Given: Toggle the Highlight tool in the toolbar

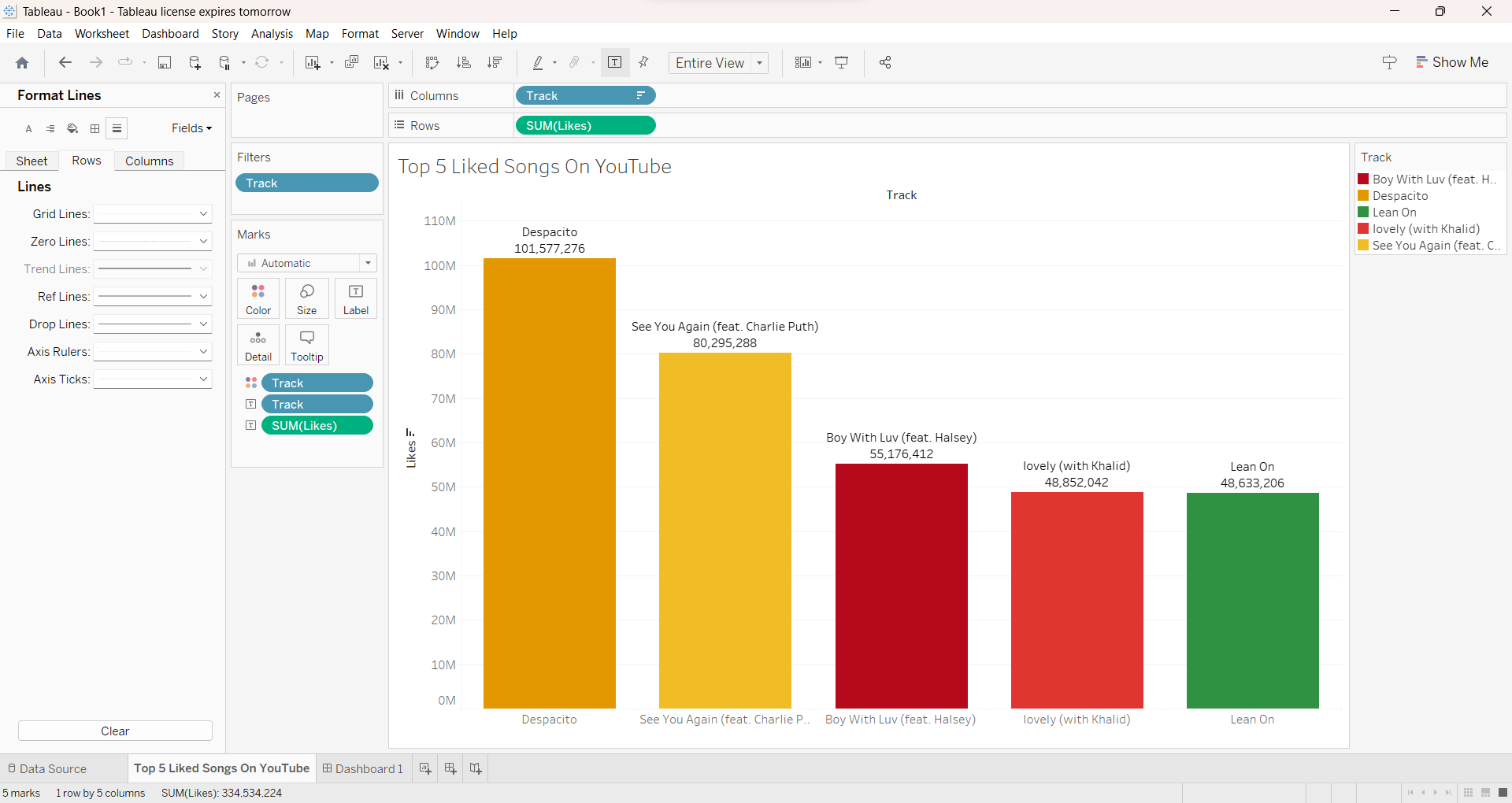Looking at the screenshot, I should pyautogui.click(x=539, y=62).
